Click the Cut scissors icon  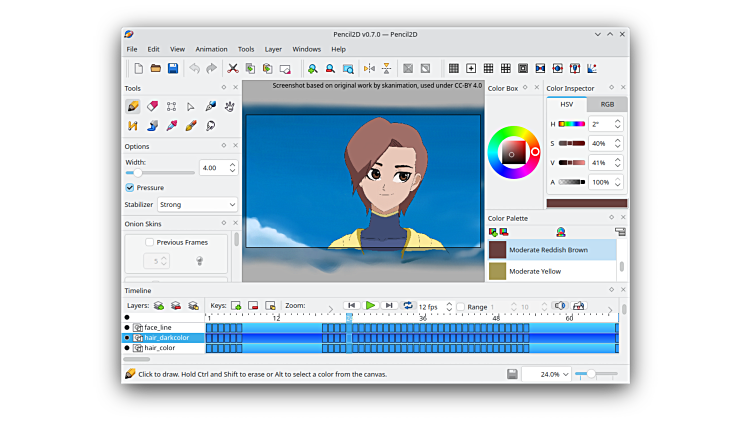[x=233, y=68]
